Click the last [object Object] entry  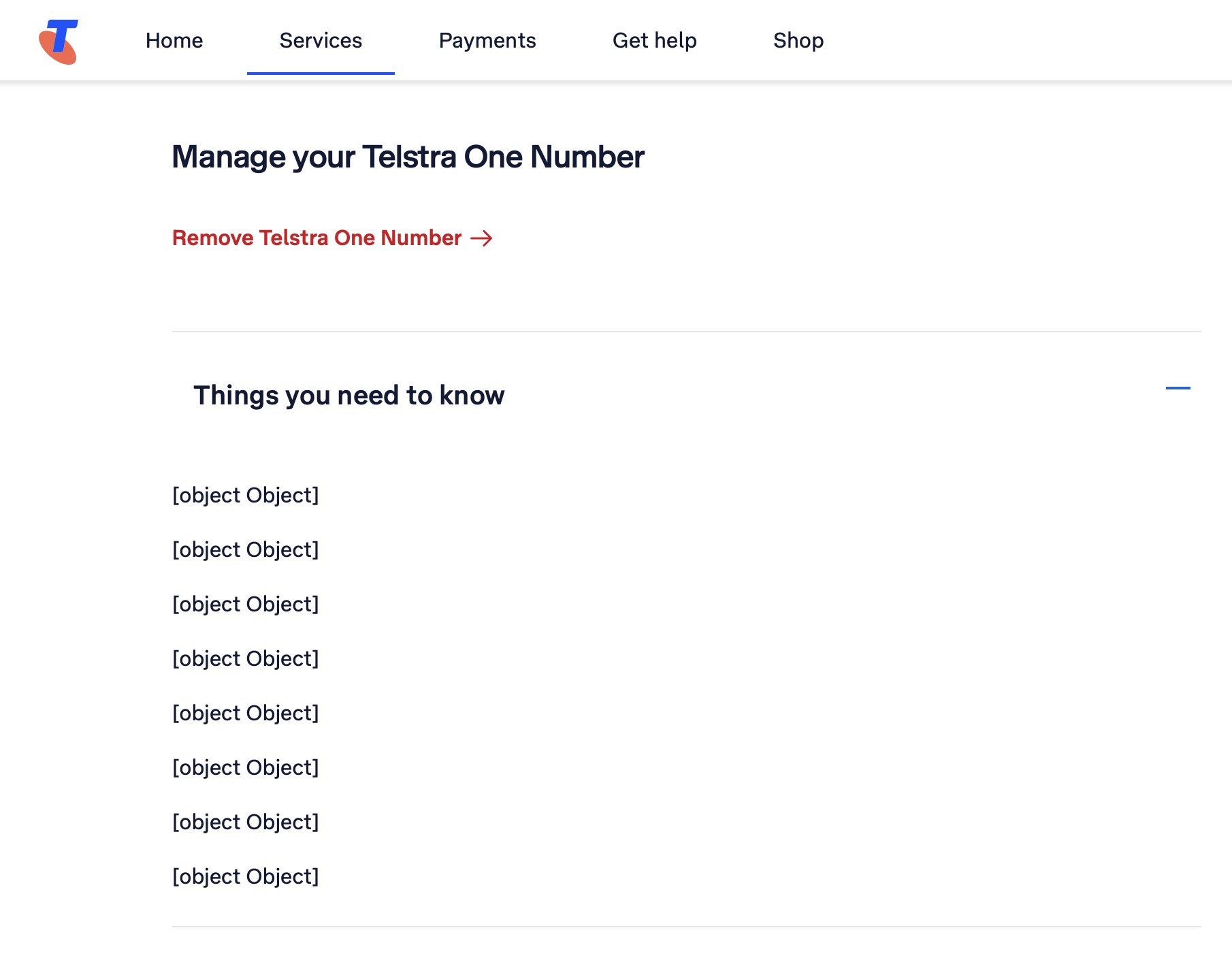tap(246, 876)
